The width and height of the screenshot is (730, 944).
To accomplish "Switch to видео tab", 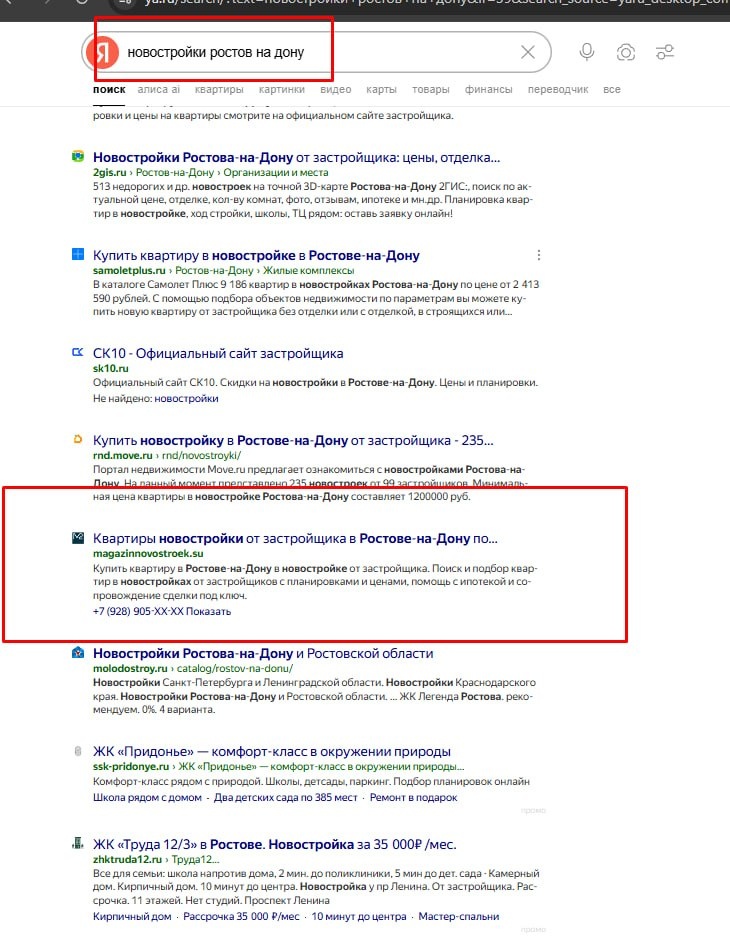I will point(336,89).
